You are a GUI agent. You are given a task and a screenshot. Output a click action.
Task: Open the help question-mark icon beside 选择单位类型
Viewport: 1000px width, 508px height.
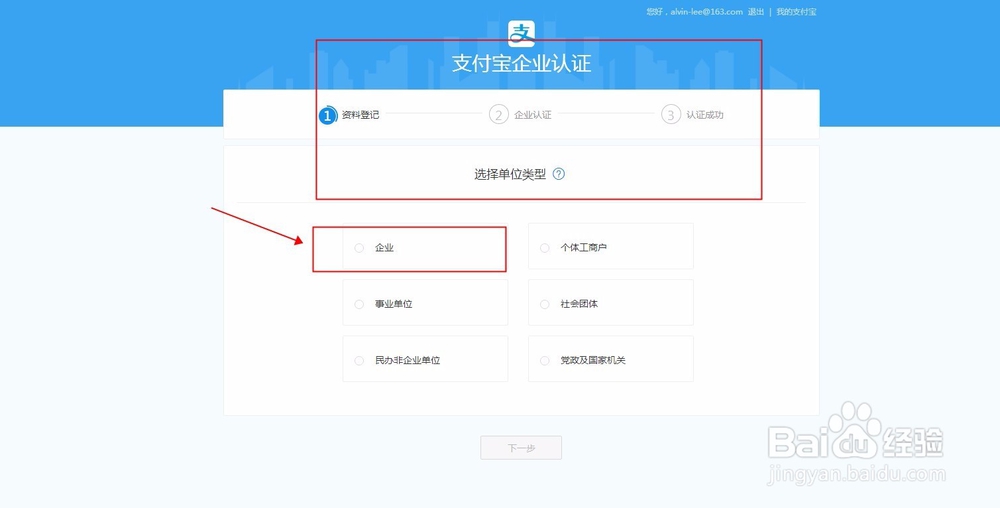(559, 173)
